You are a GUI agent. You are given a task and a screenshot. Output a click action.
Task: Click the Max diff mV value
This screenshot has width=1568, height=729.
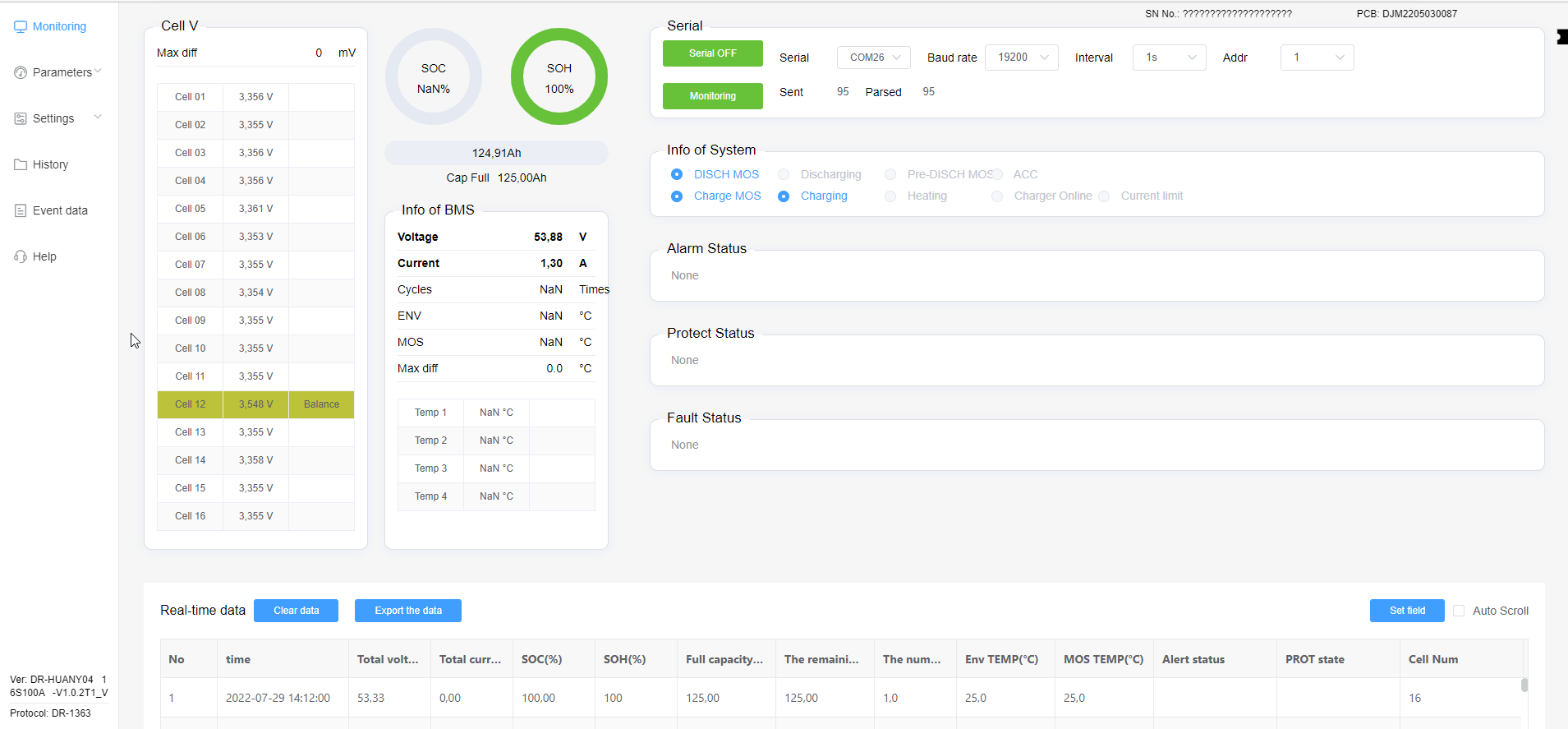coord(319,53)
